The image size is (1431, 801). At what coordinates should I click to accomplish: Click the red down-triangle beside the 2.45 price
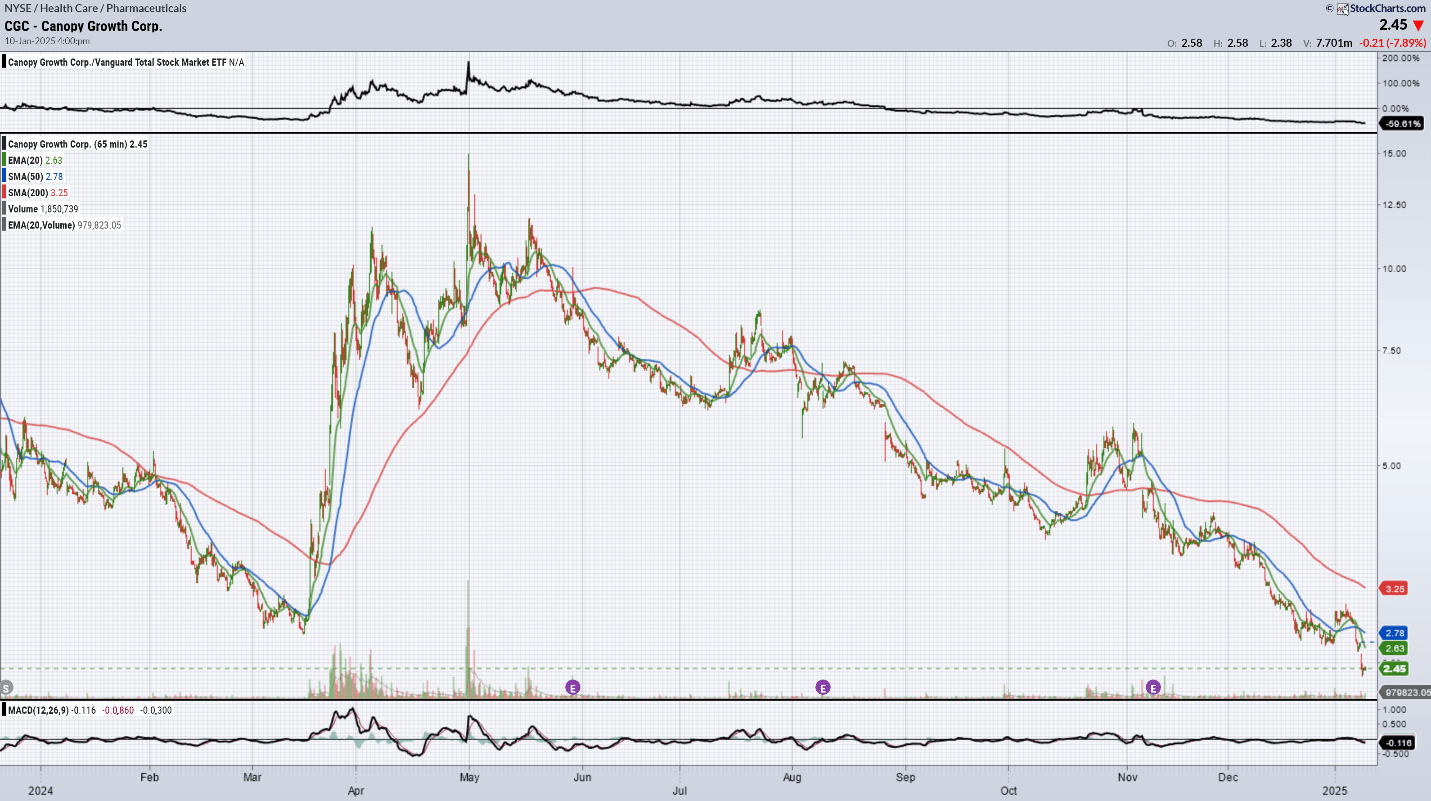[1418, 25]
